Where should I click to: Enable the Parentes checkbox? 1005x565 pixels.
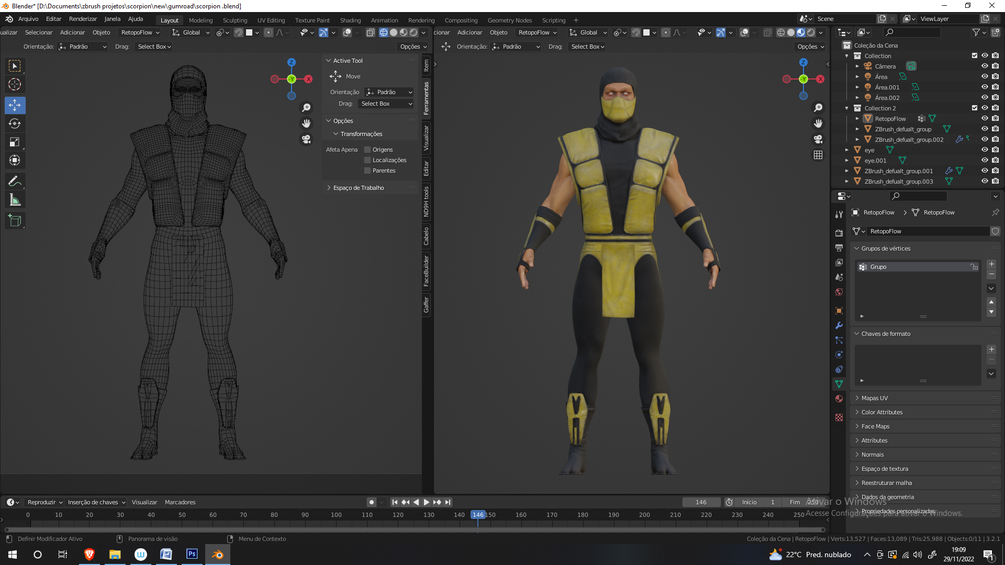367,171
